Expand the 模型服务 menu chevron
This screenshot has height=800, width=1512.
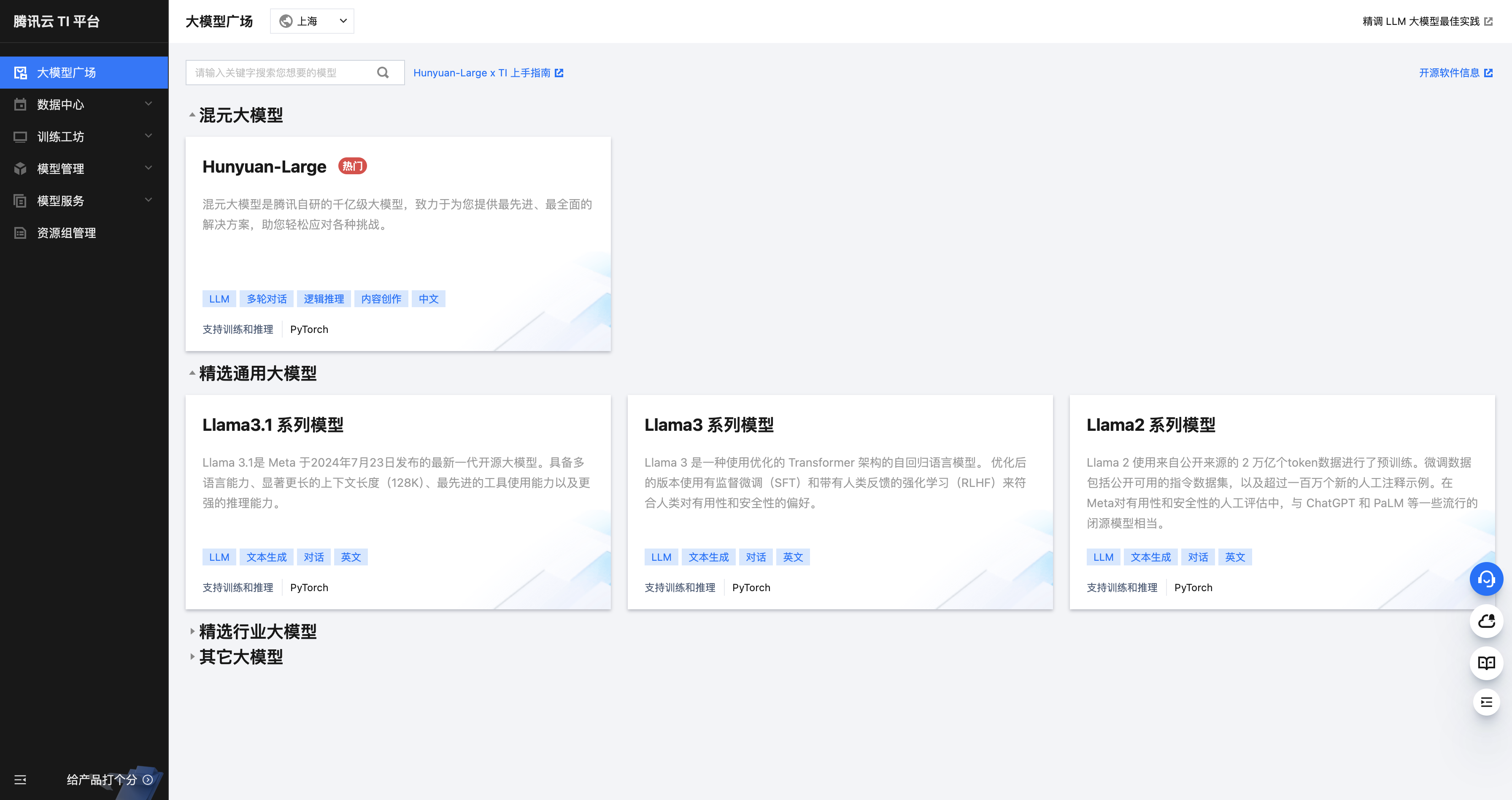(x=148, y=200)
